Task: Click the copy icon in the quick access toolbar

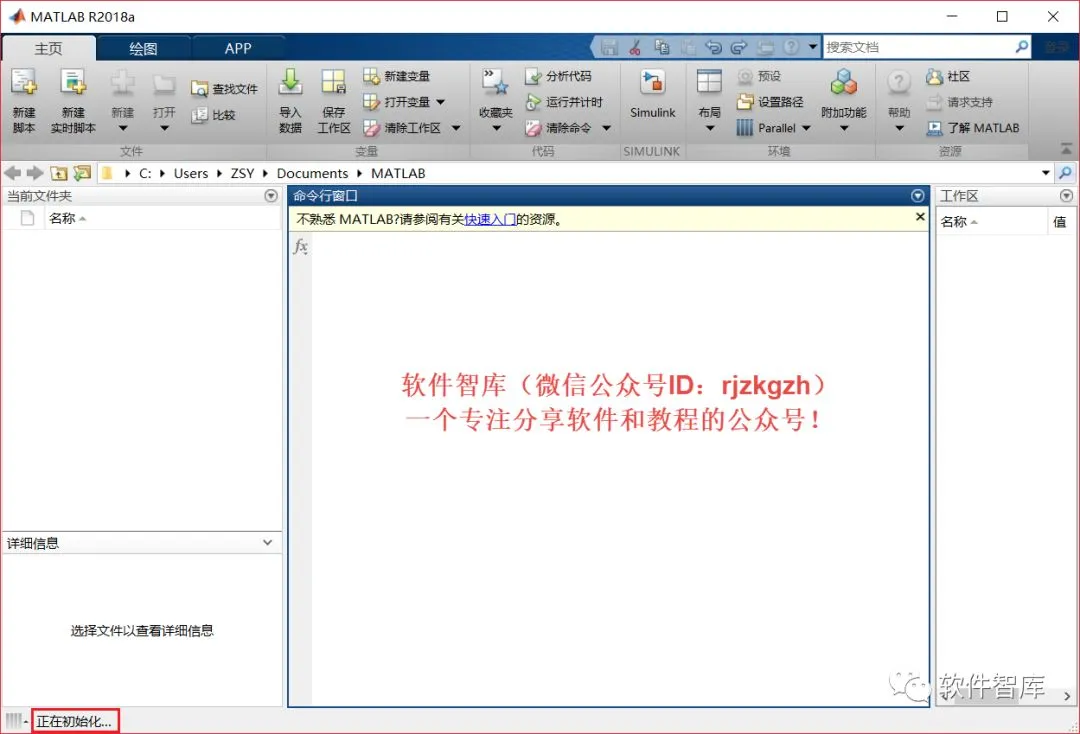Action: 662,47
